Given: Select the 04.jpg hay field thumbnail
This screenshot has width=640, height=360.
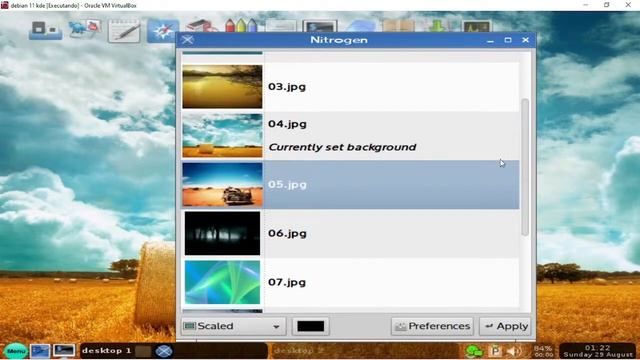Looking at the screenshot, I should coord(222,136).
